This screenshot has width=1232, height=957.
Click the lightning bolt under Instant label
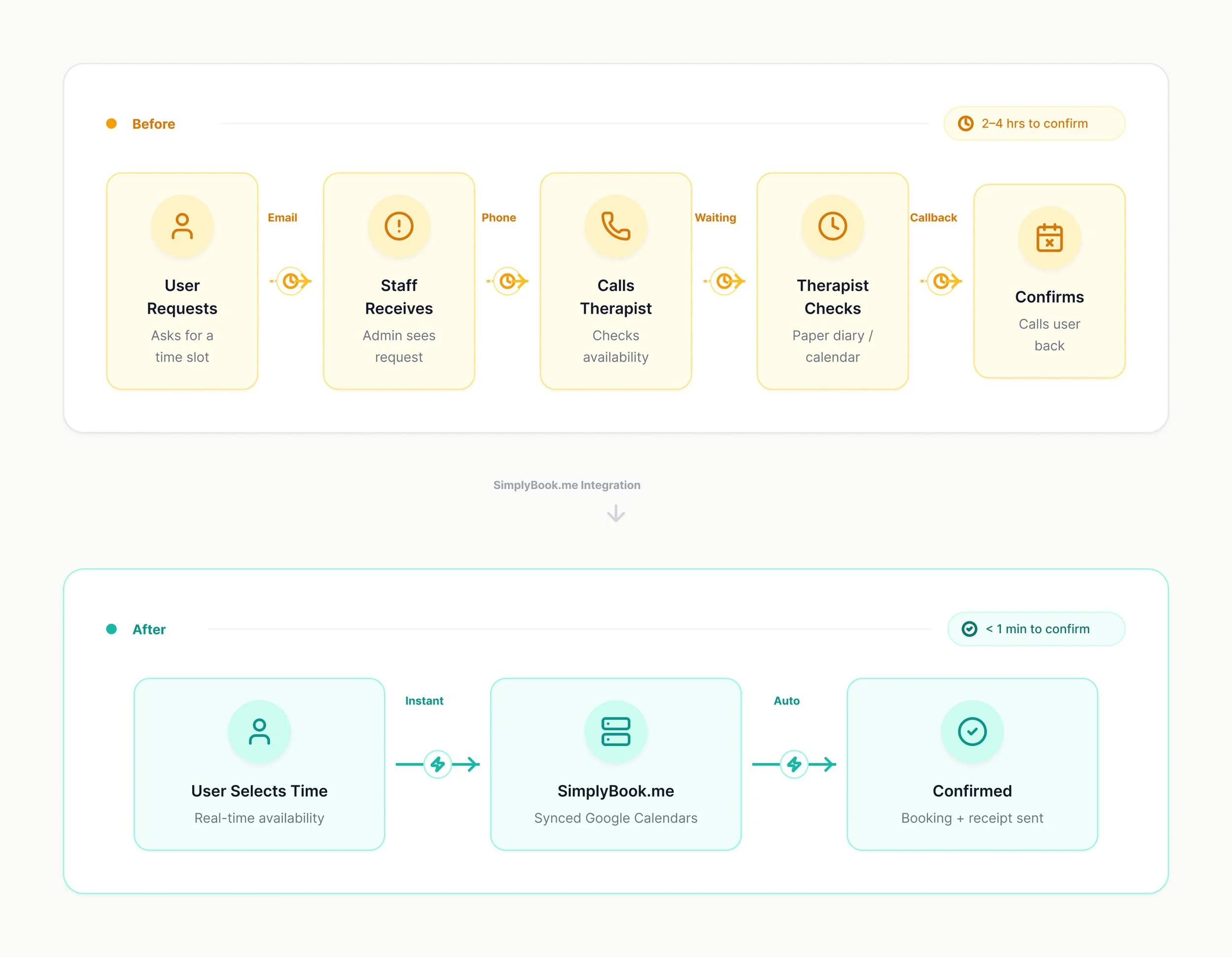click(437, 764)
